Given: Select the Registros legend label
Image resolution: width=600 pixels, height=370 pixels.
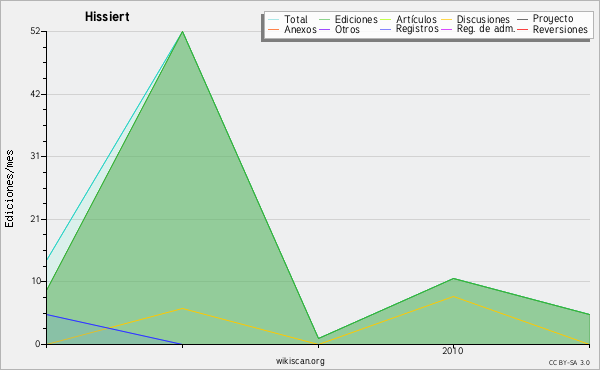Looking at the screenshot, I should (x=417, y=29).
